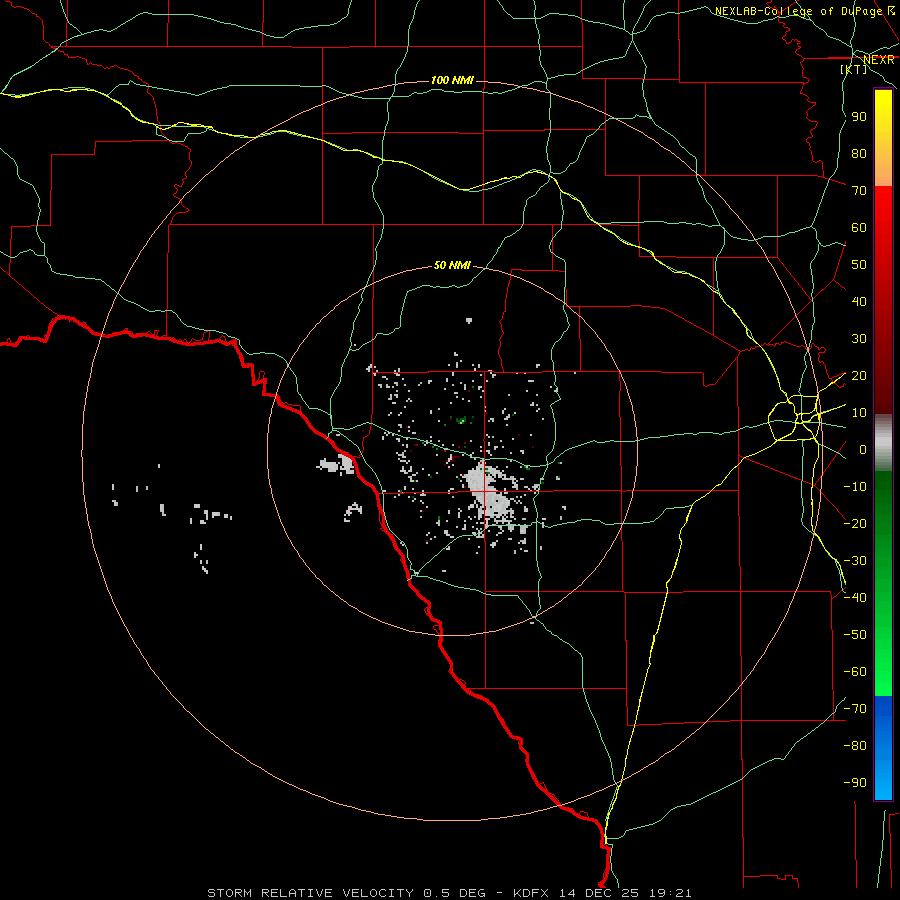Pick the -70 value on velocity scale

[x=855, y=709]
